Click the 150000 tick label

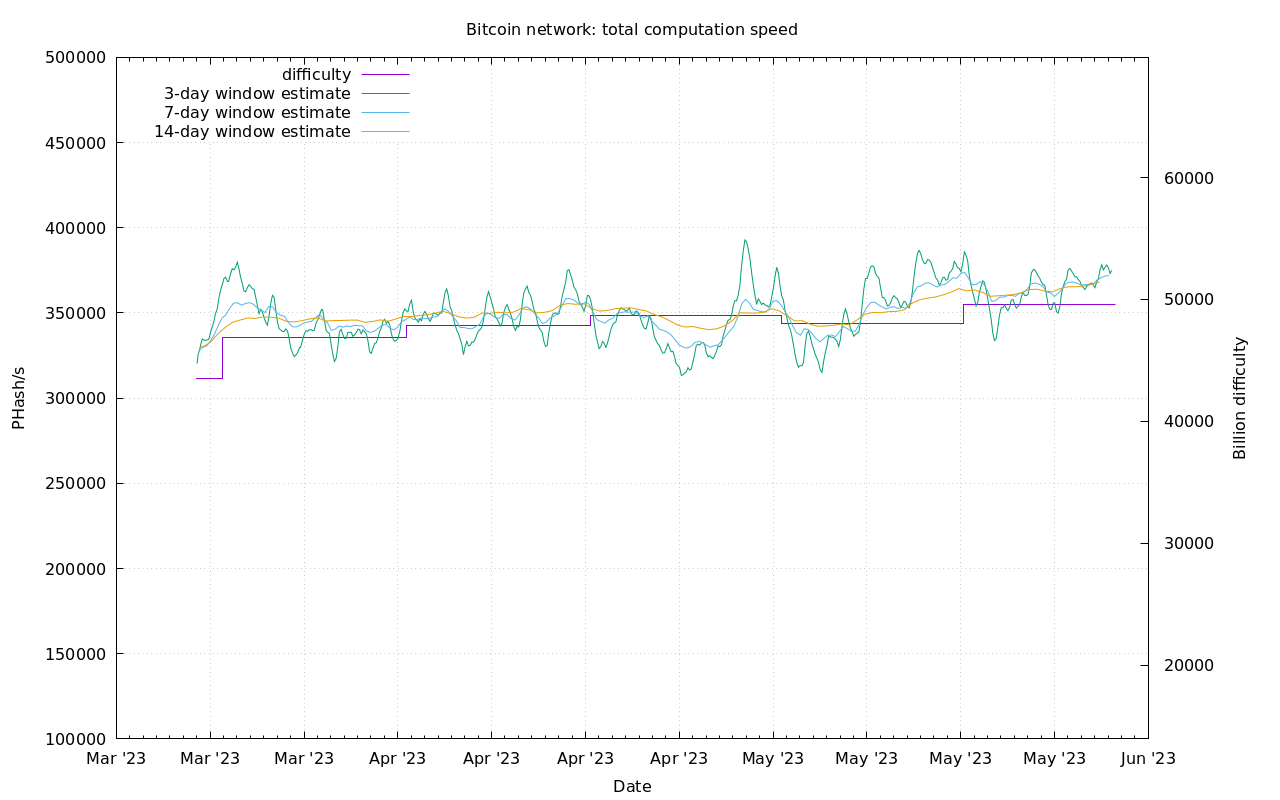coord(76,655)
